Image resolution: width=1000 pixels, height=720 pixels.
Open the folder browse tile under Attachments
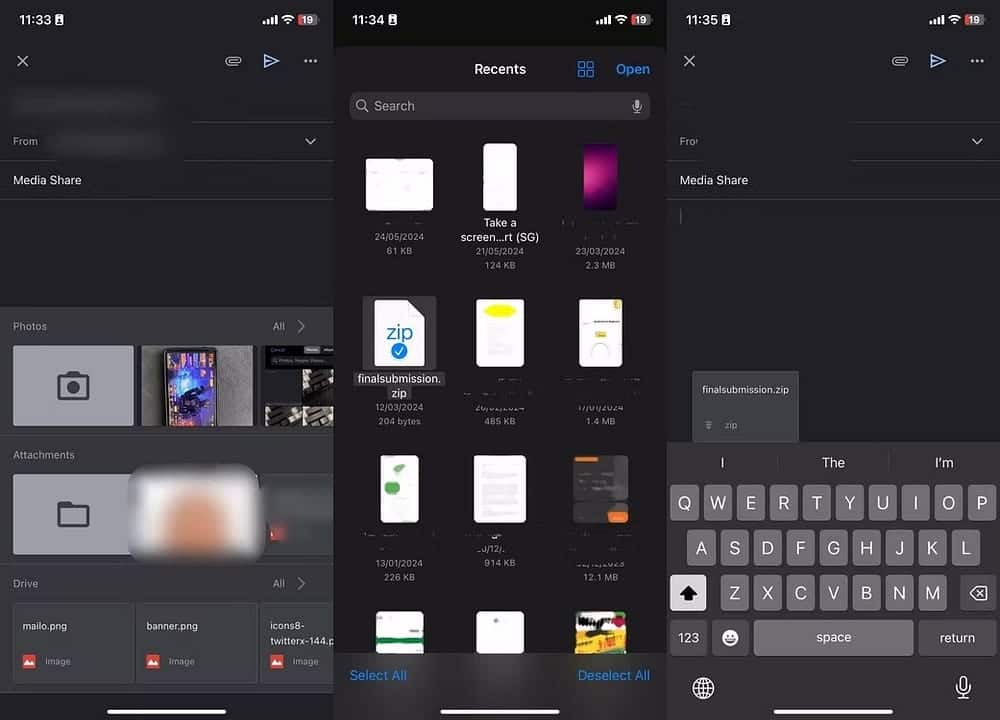72,514
